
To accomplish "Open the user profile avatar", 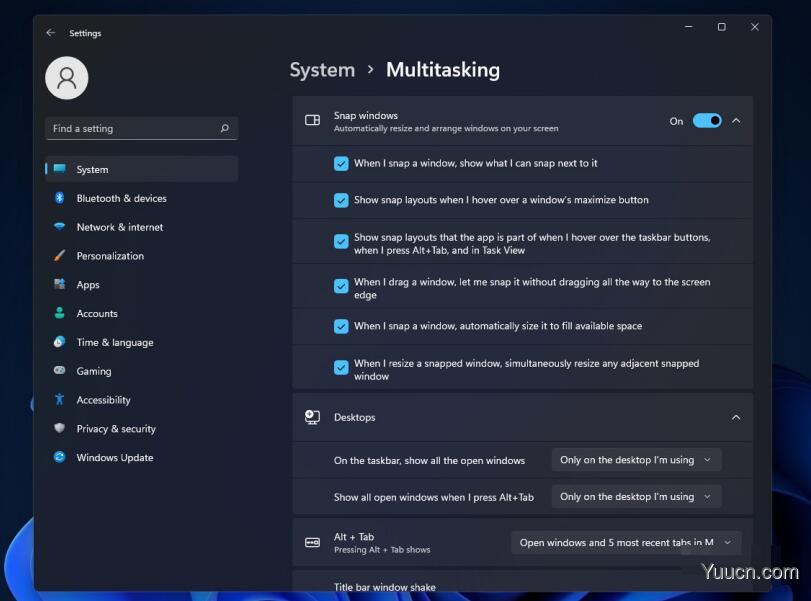I will point(67,78).
